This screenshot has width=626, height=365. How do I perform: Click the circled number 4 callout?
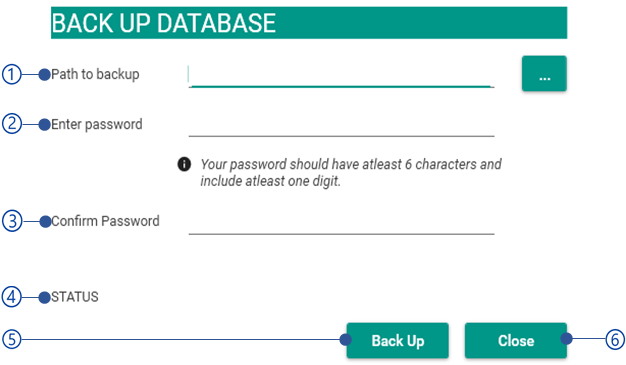12,297
